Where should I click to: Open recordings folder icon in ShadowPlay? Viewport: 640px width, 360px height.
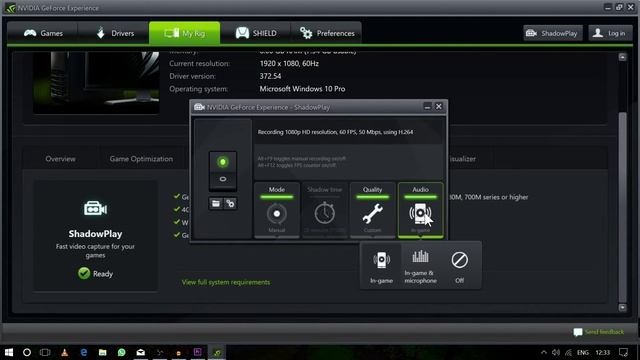tap(216, 203)
